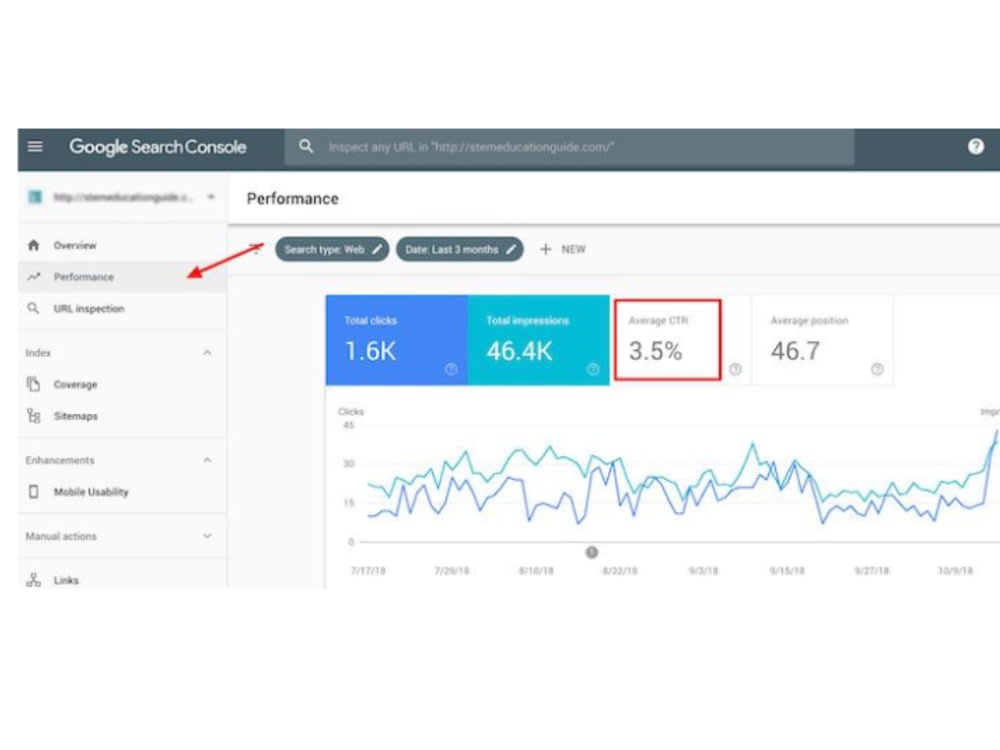
Task: Click the 1.6K total clicks value
Action: click(371, 351)
